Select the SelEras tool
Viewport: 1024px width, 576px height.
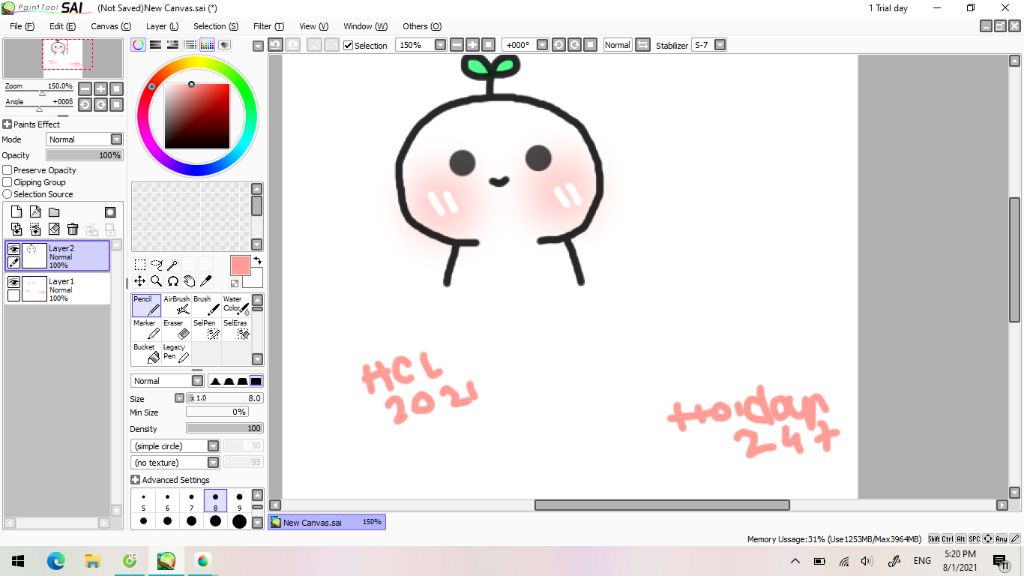(236, 329)
